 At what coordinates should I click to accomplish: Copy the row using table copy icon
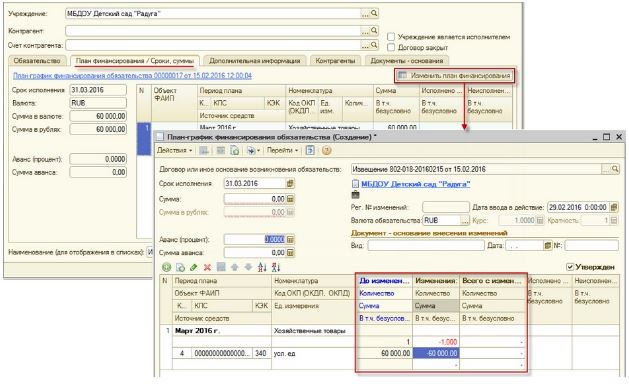pyautogui.click(x=181, y=267)
